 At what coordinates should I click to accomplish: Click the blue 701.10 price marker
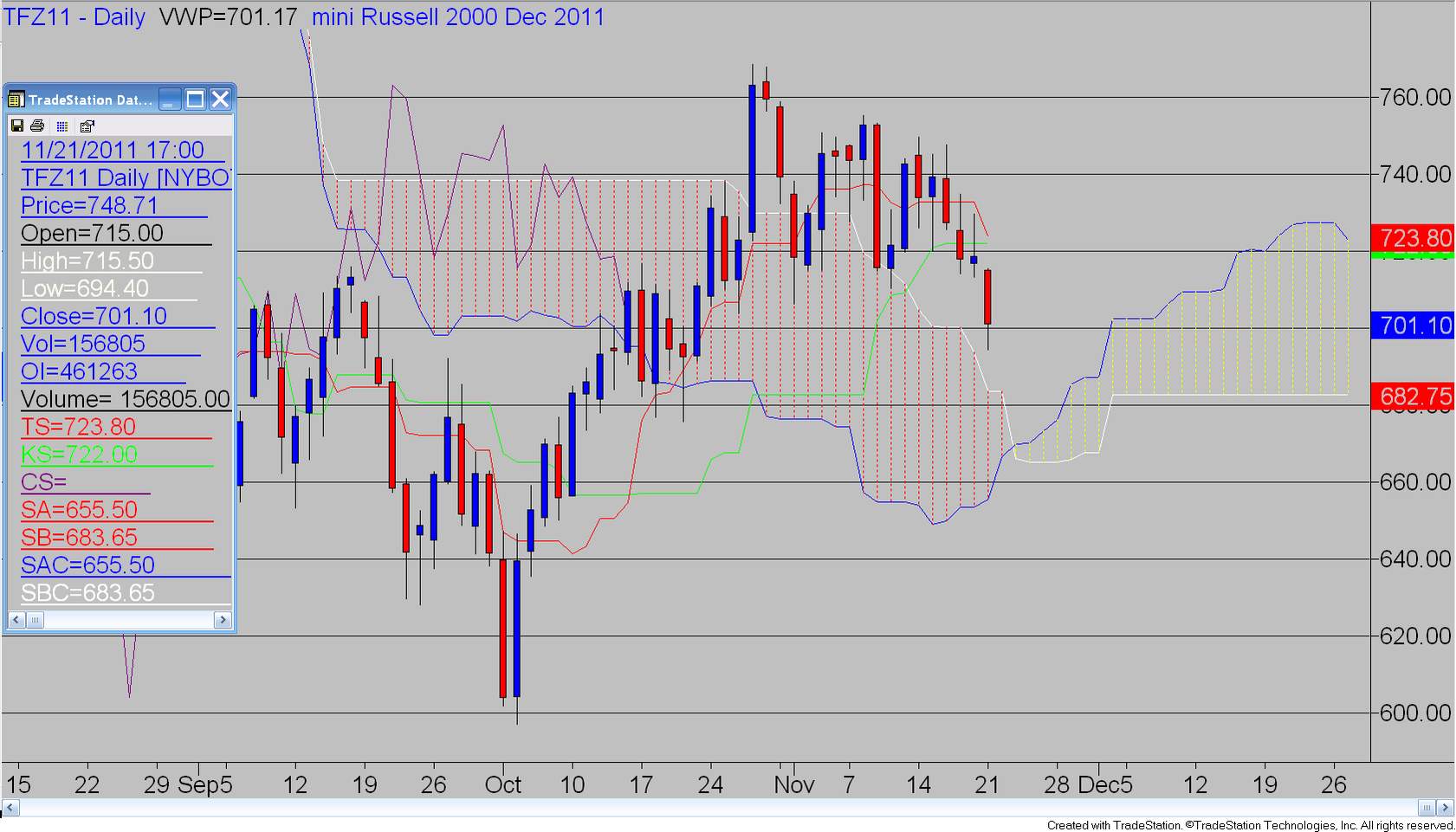coord(1413,326)
